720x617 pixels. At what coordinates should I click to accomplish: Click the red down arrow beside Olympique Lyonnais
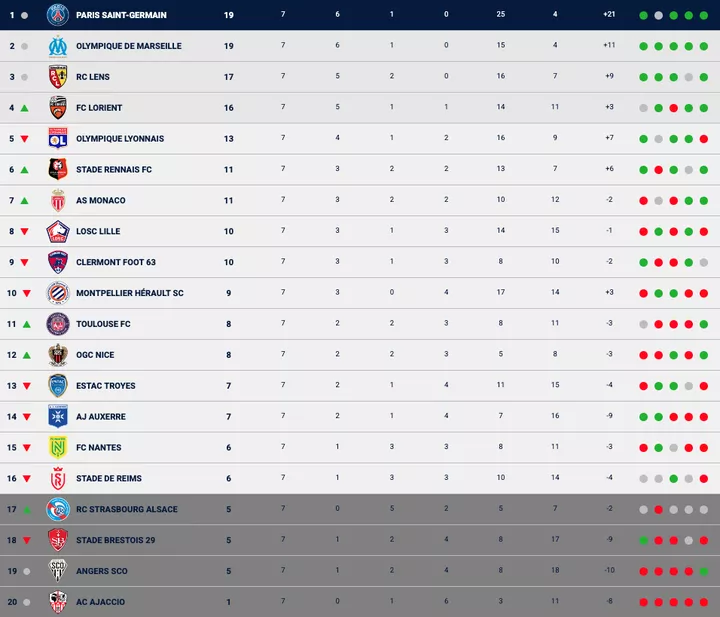25,139
